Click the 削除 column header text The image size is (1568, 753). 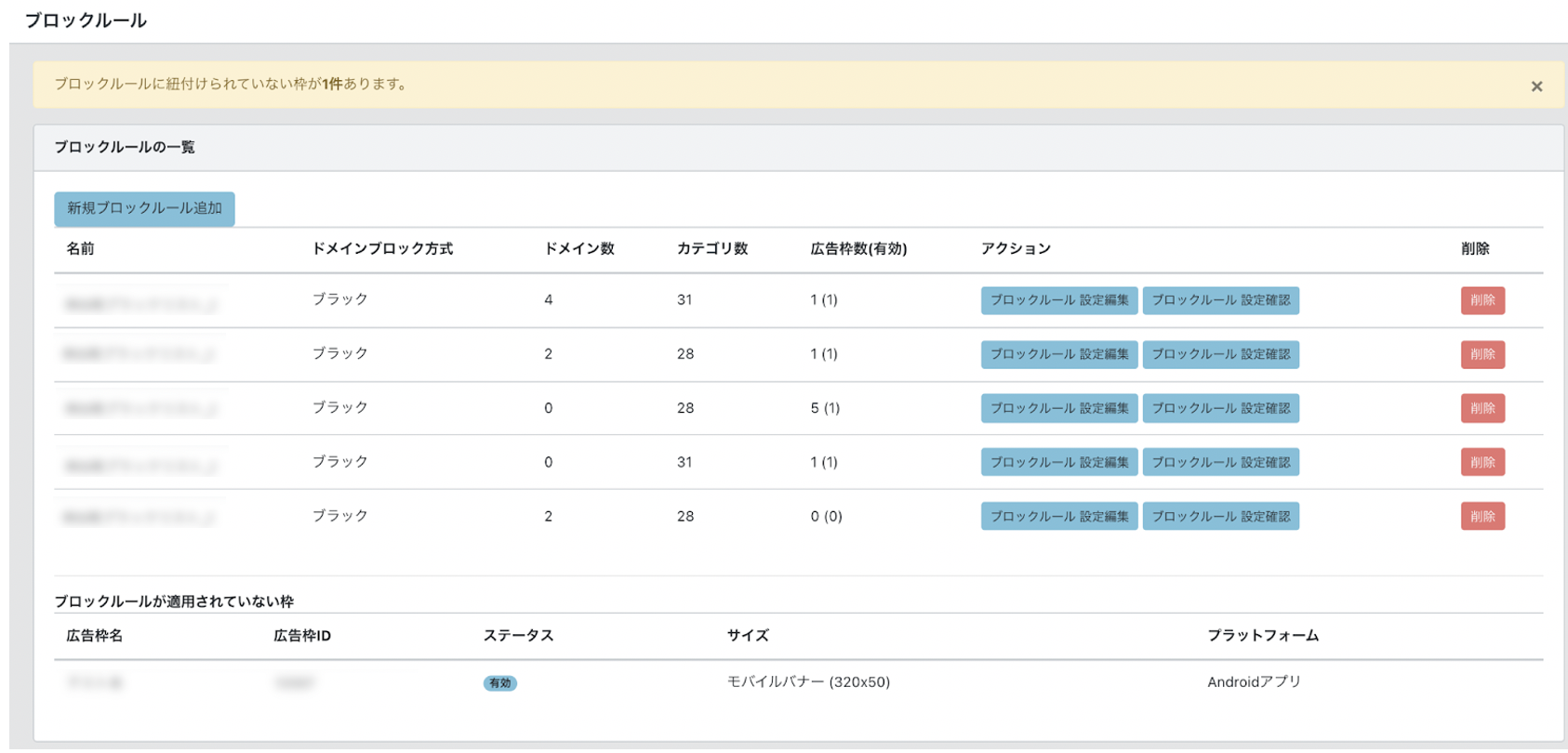pyautogui.click(x=1475, y=248)
